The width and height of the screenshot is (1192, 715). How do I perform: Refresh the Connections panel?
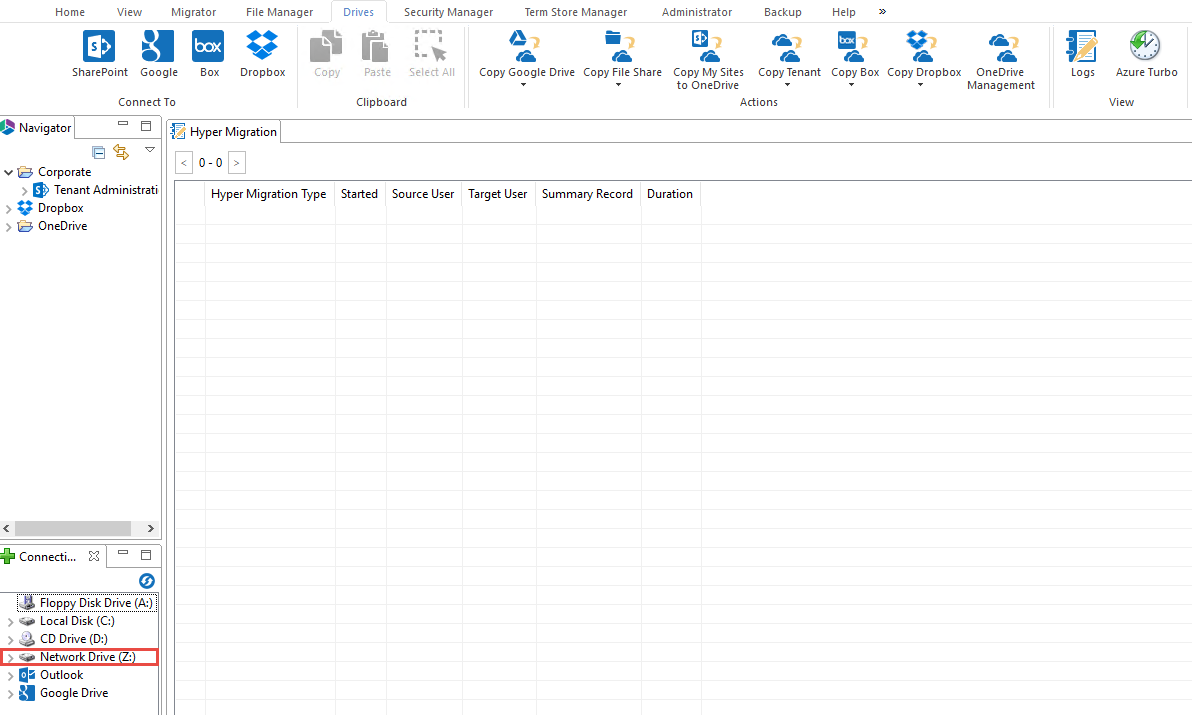point(146,580)
